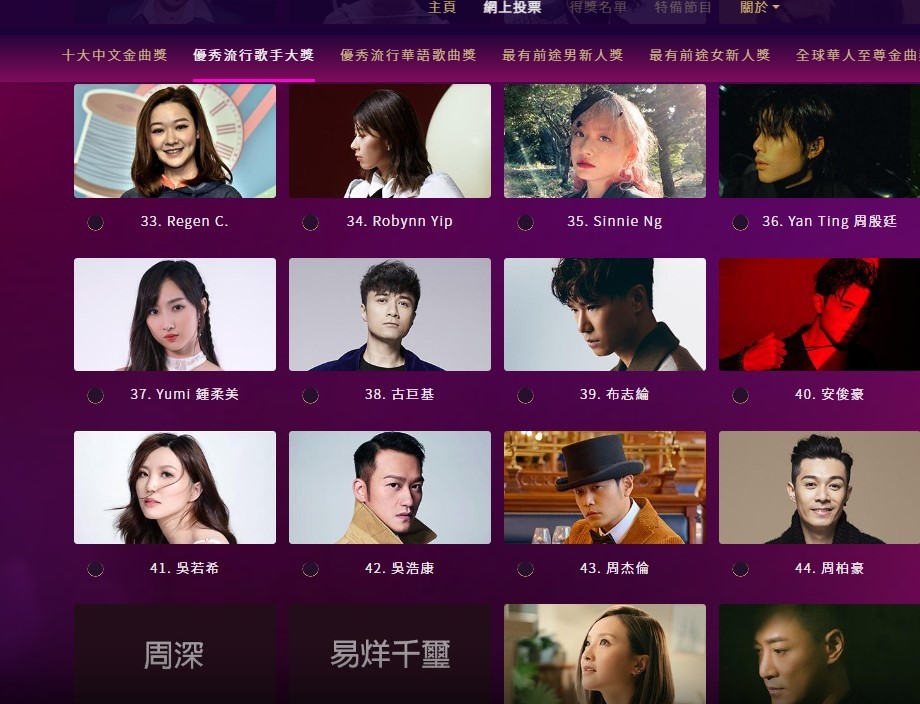The image size is (920, 704).
Task: Pick the radio button for 41. 吳若希
Action: pos(95,569)
